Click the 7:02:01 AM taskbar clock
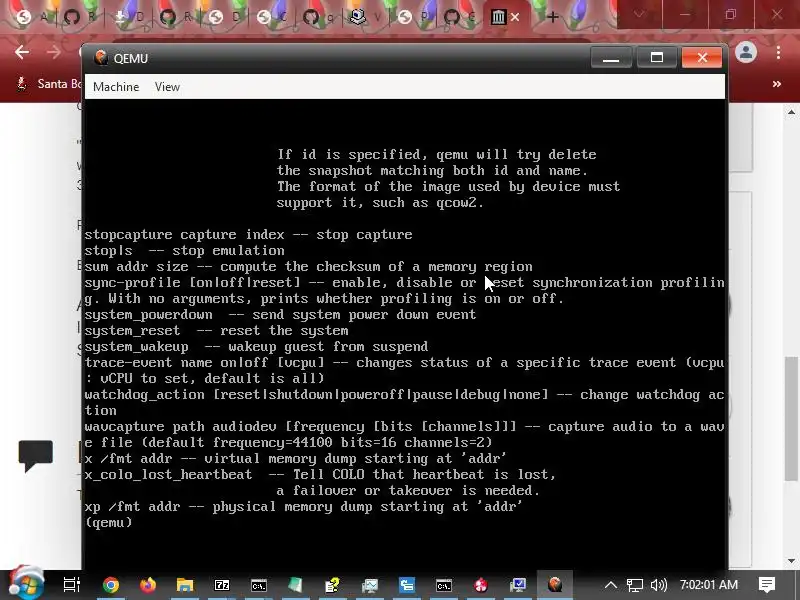The width and height of the screenshot is (800, 600). (x=709, y=585)
